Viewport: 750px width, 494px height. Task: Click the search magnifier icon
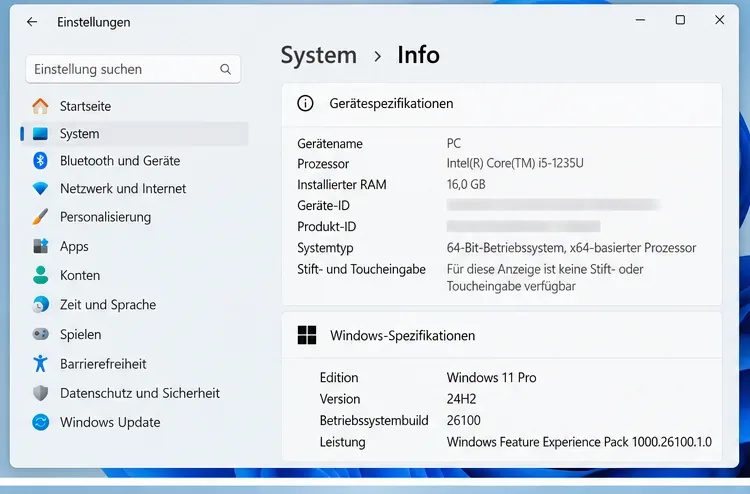(x=225, y=69)
